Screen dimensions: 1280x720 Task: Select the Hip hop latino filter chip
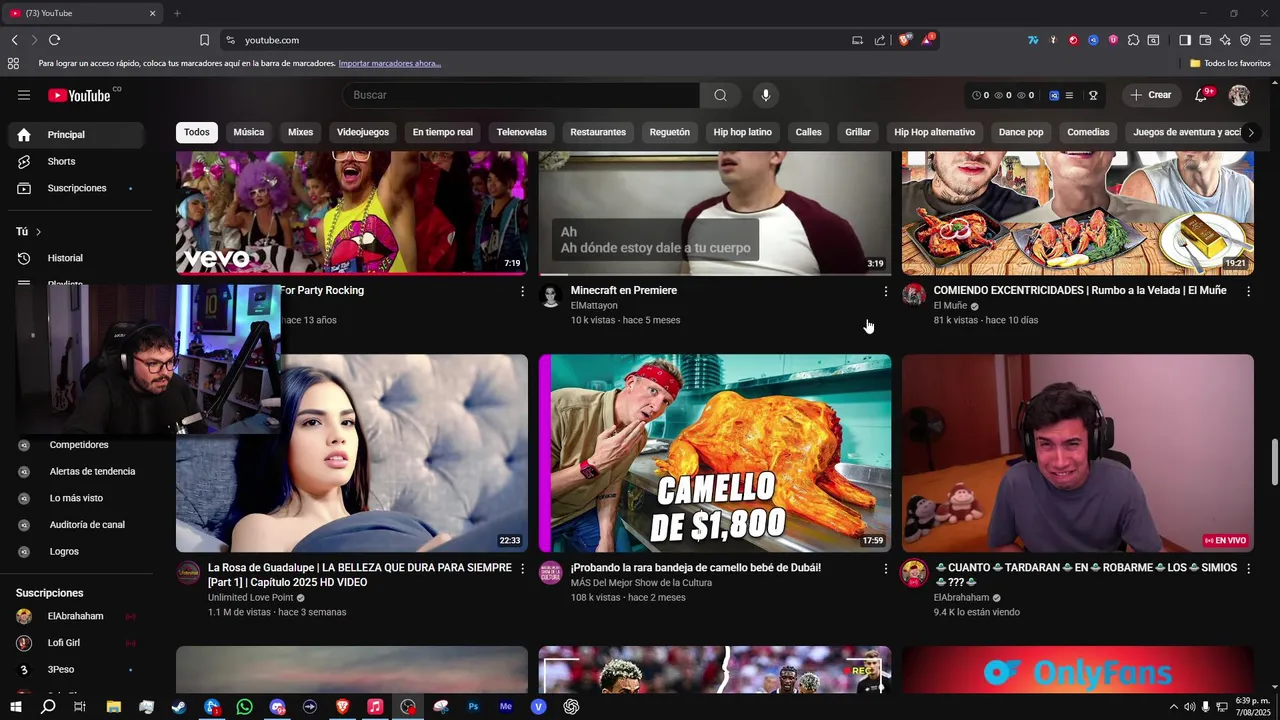[743, 132]
